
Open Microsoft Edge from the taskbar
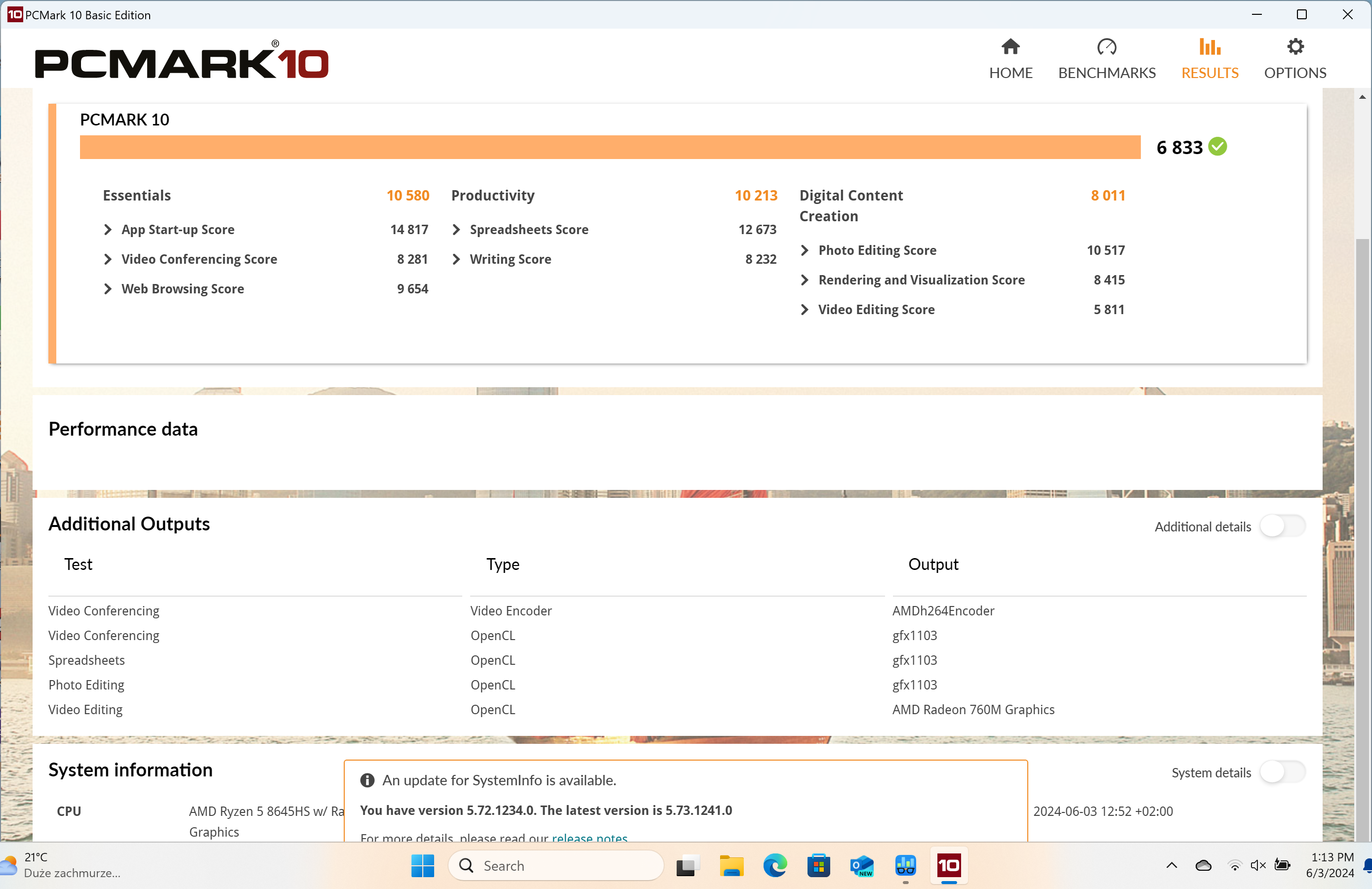[x=775, y=865]
